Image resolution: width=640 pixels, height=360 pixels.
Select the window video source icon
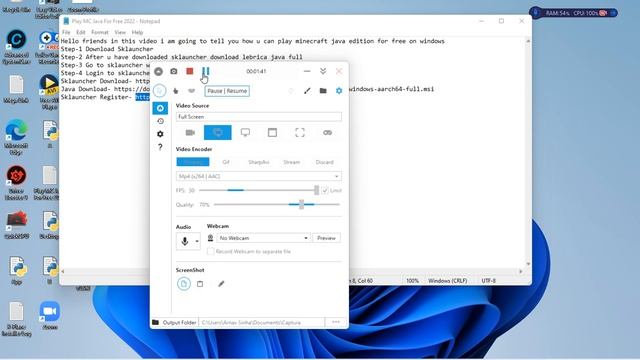pyautogui.click(x=272, y=133)
